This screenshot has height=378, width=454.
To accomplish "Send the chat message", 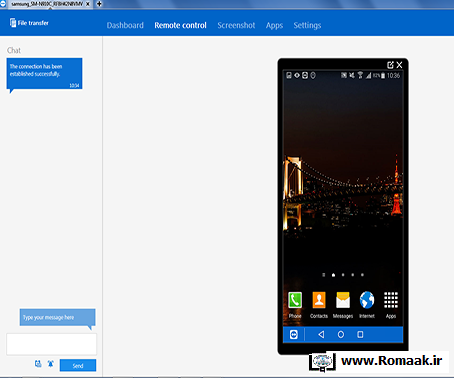I will point(78,365).
